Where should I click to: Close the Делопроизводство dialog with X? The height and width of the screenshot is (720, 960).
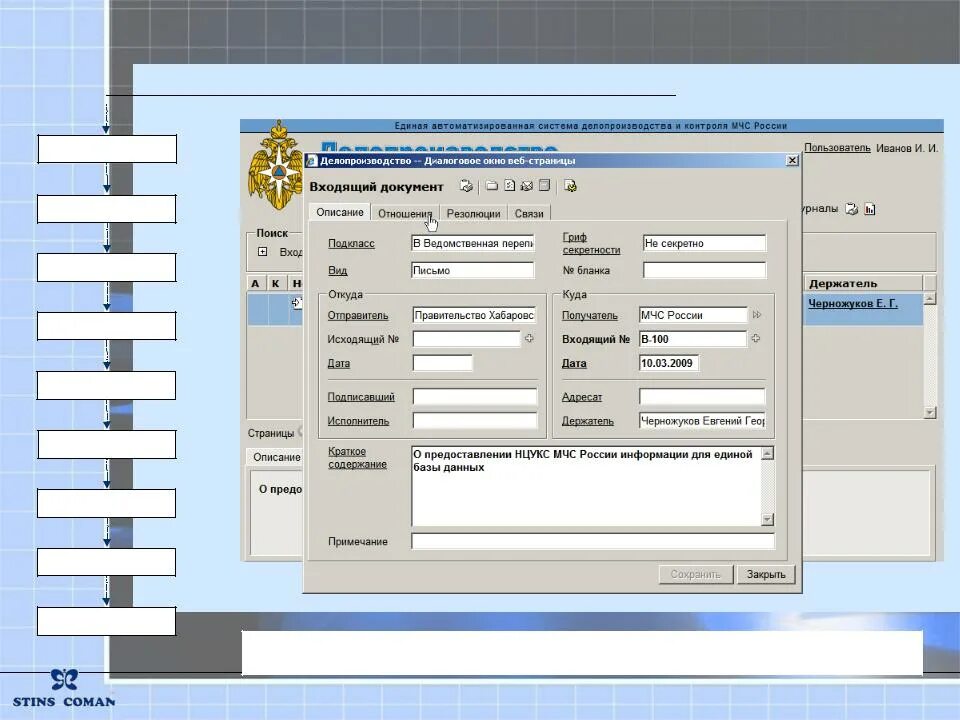point(792,160)
